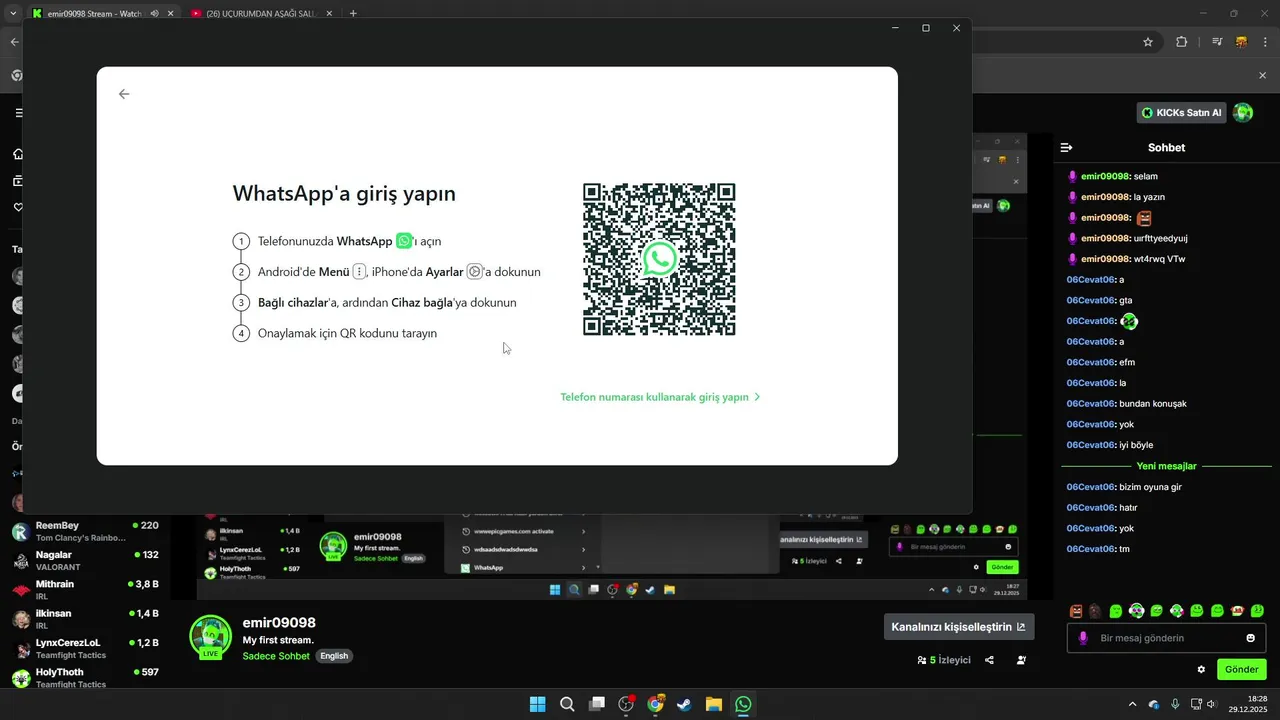The image size is (1280, 720).
Task: Open WhatsApp from the taskbar
Action: 743,704
